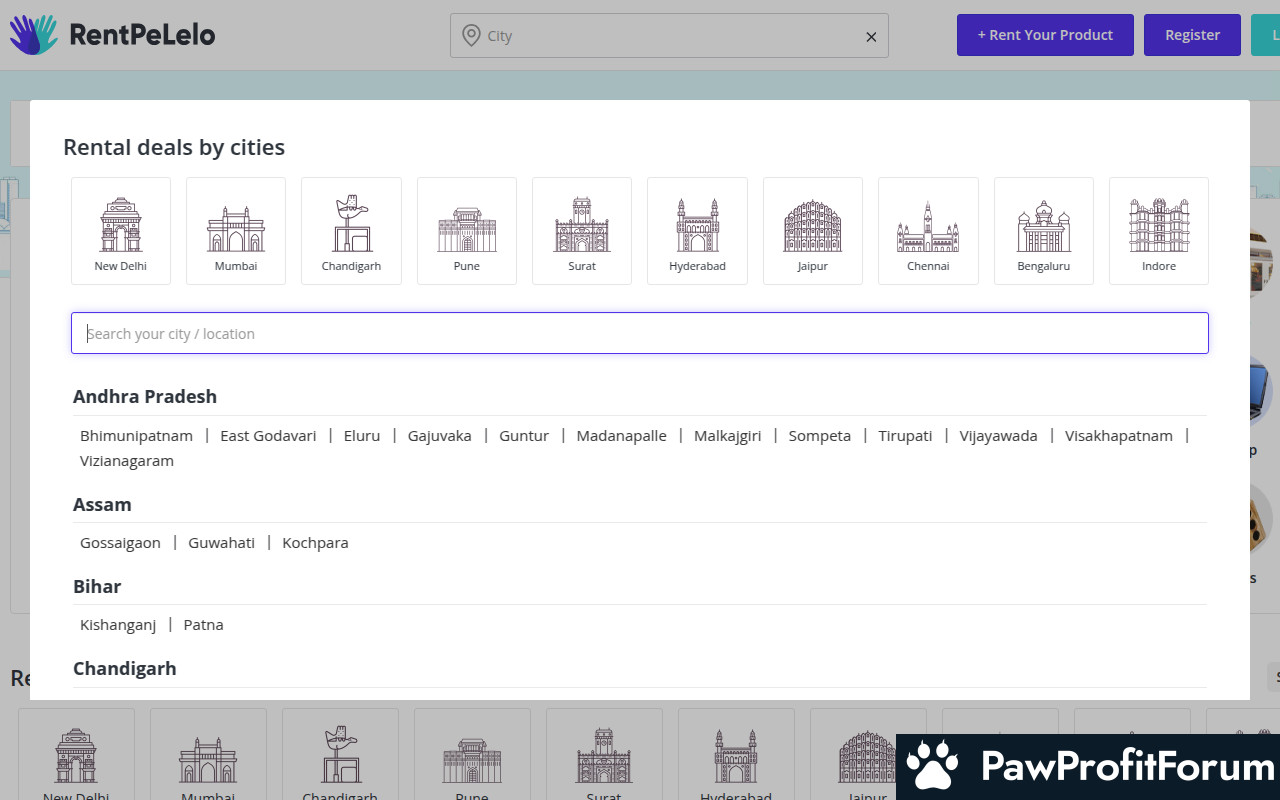The height and width of the screenshot is (800, 1280).
Task: Select Guwahati under Assam
Action: click(221, 543)
